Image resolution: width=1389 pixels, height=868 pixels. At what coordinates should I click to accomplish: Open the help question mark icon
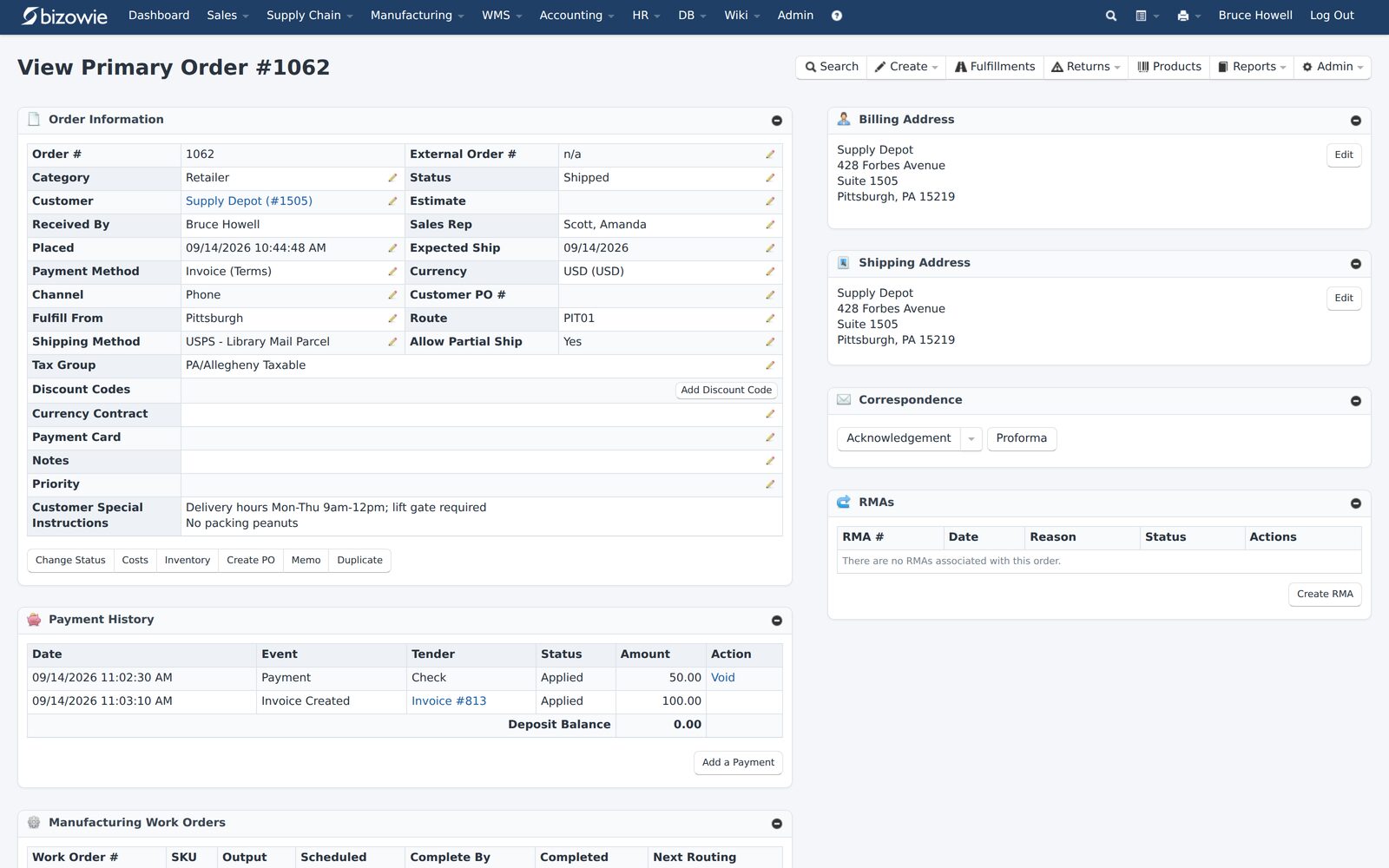click(837, 16)
